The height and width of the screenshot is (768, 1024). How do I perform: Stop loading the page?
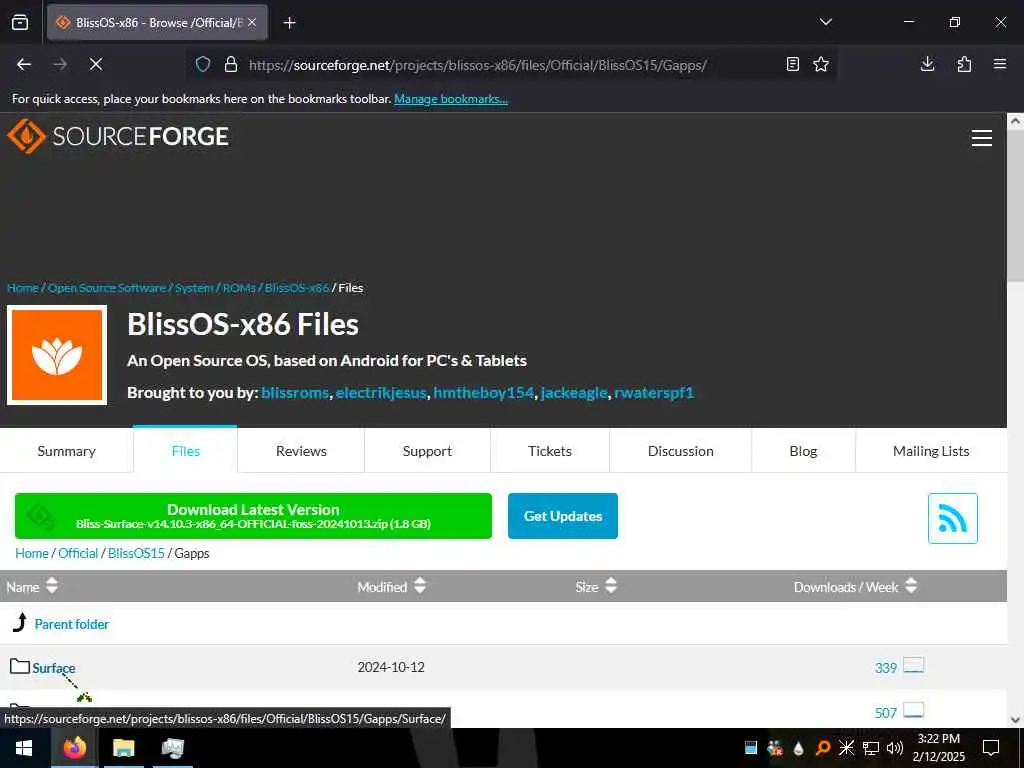pyautogui.click(x=96, y=64)
